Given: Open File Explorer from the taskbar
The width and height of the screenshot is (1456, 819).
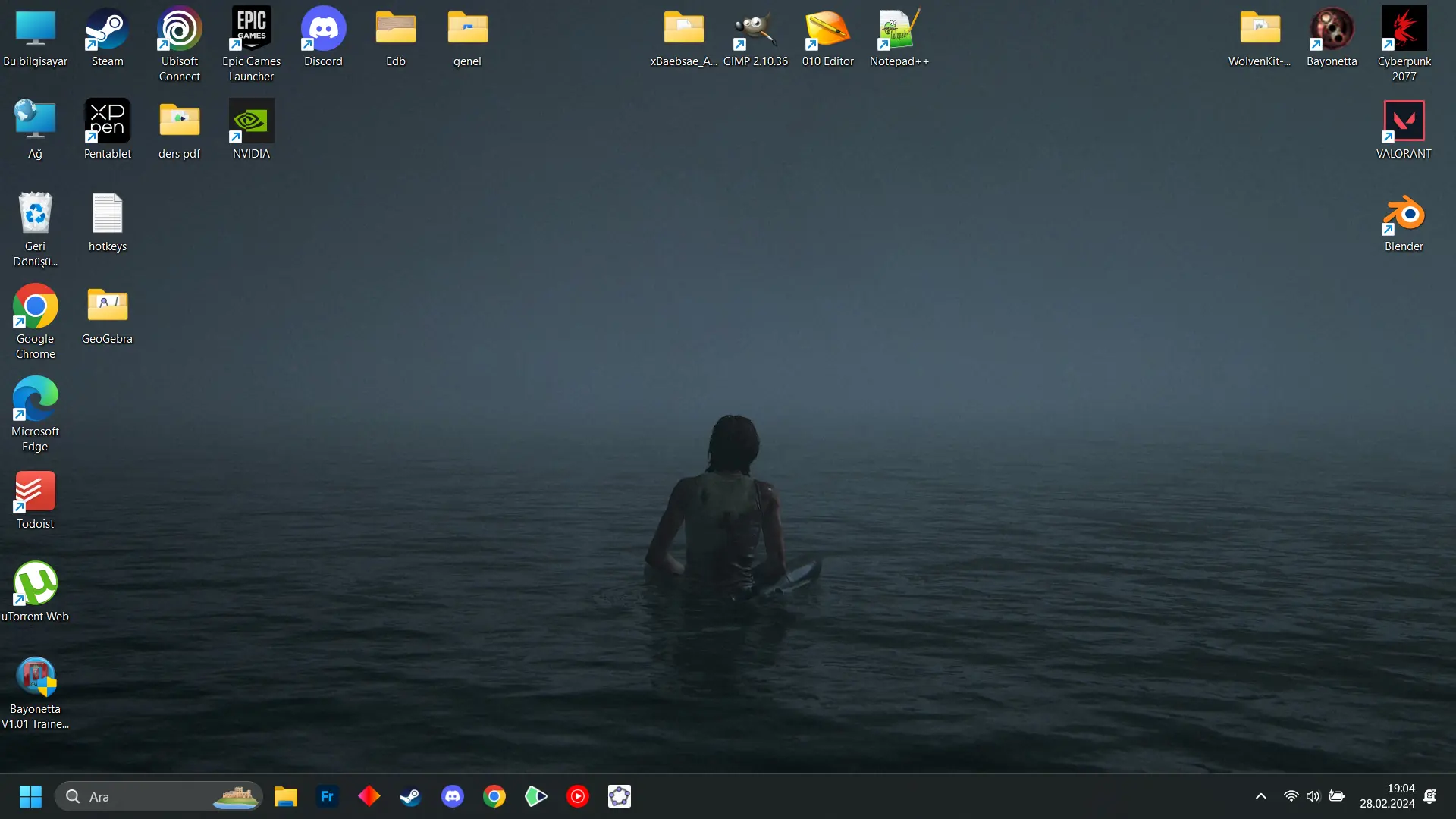Looking at the screenshot, I should 286,796.
